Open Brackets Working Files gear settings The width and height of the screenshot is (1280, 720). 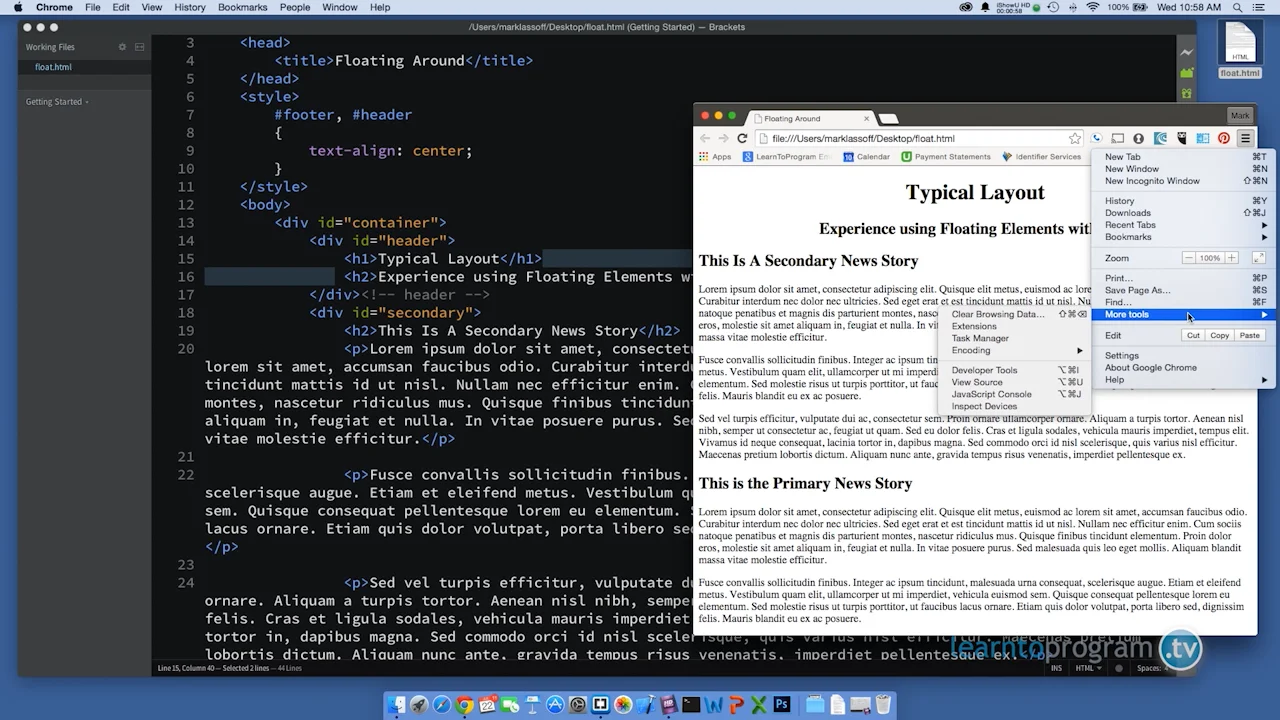pos(122,47)
